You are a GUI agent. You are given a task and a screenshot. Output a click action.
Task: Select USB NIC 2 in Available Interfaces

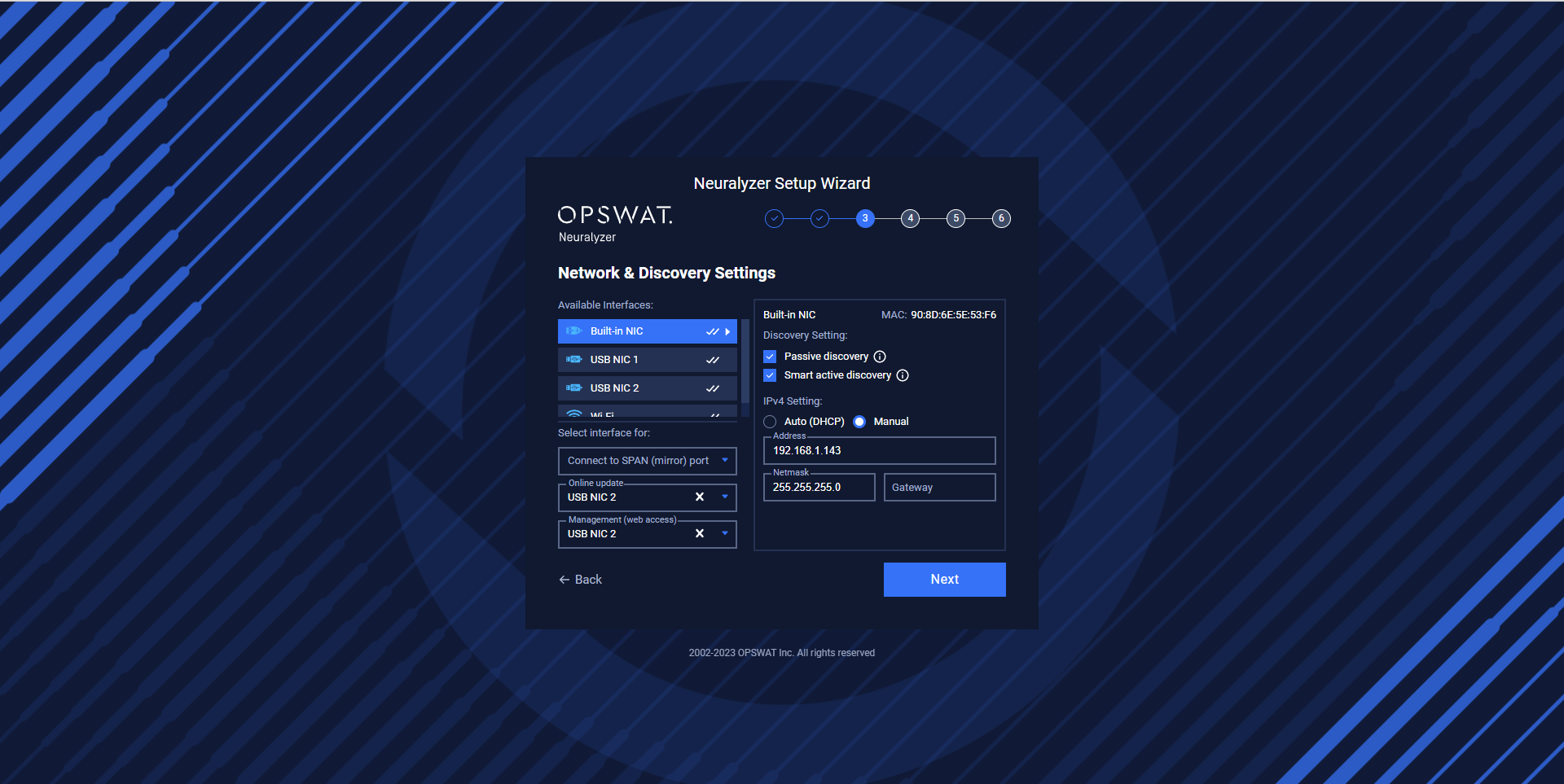(x=647, y=388)
